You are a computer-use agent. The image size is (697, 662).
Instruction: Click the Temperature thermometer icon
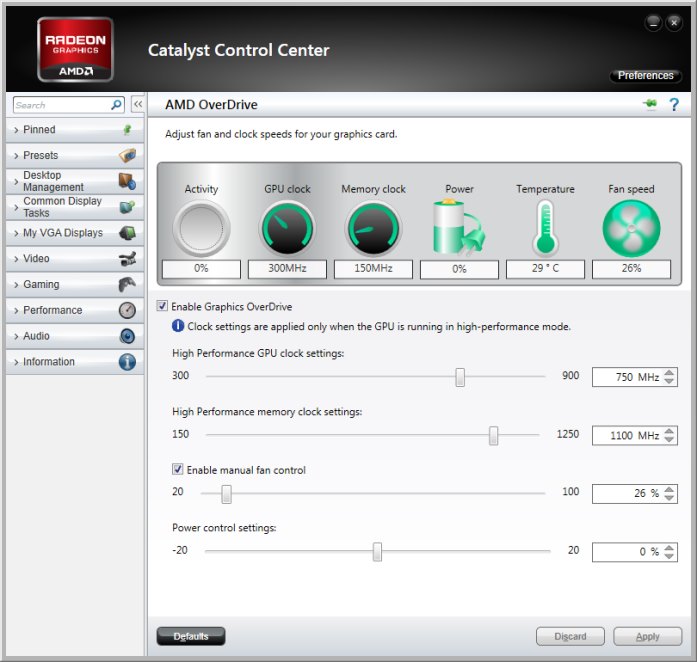click(545, 228)
